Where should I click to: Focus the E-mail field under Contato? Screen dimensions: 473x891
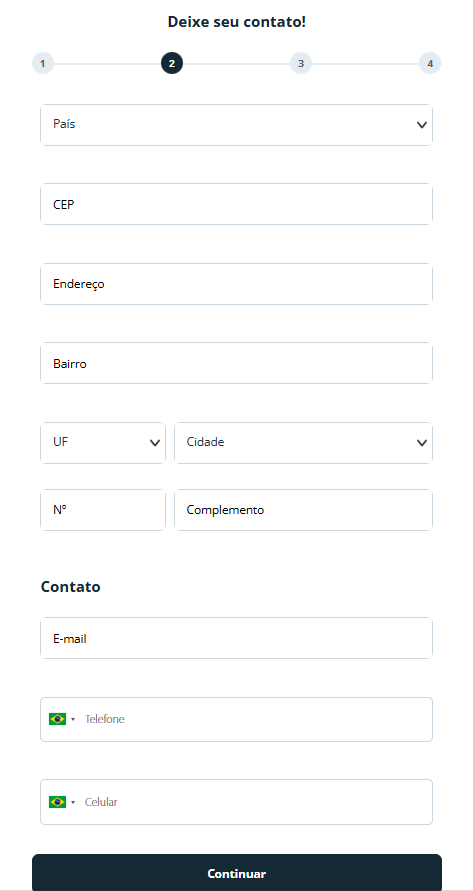(236, 638)
